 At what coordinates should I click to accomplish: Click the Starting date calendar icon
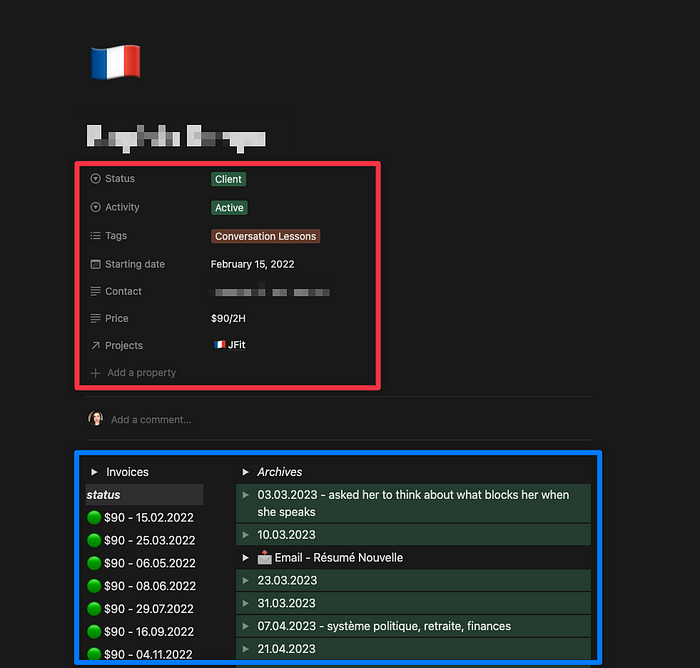click(x=95, y=264)
